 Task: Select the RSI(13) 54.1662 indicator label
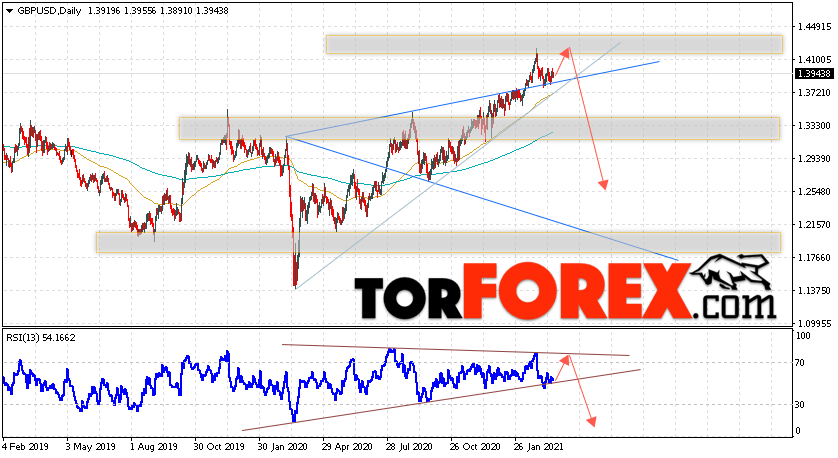(x=41, y=338)
